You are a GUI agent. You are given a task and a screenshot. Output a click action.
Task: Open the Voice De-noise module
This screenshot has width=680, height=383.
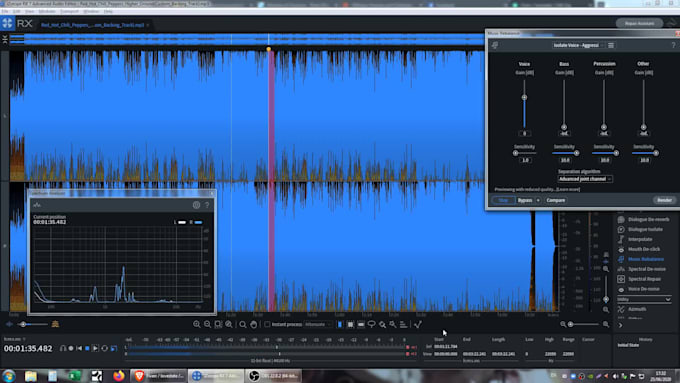(x=638, y=289)
